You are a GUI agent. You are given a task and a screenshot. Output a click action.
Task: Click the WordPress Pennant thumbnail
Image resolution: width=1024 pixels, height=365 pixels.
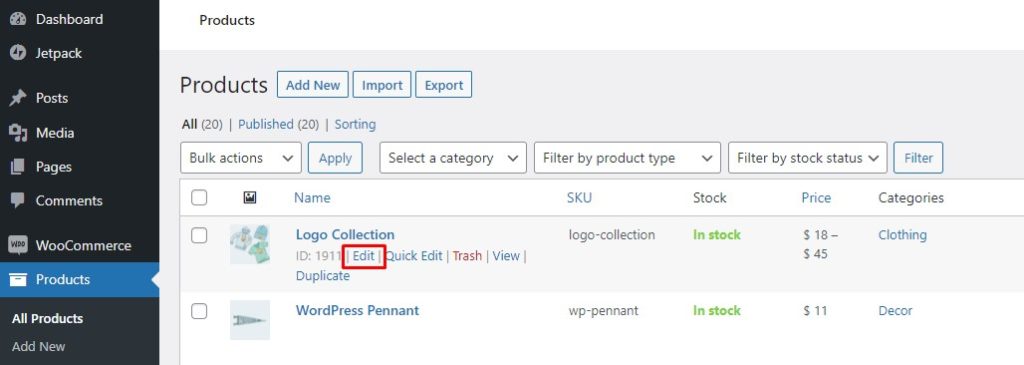249,320
